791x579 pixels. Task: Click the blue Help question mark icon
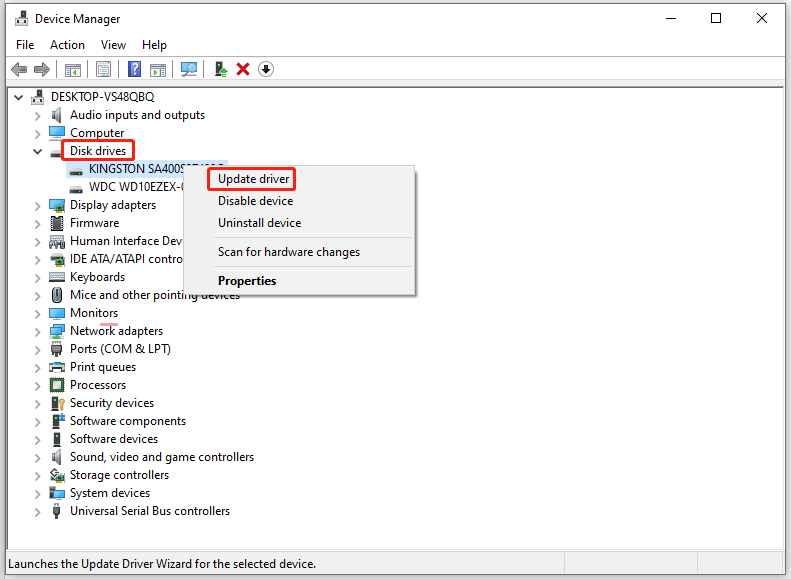pos(135,69)
